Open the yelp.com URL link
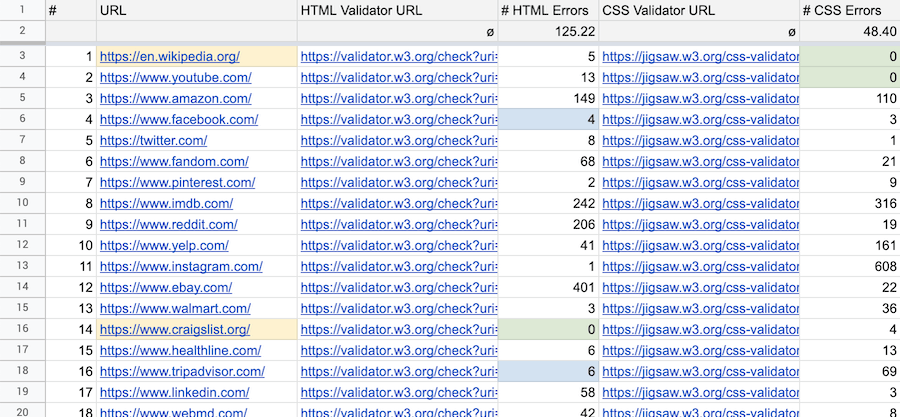This screenshot has height=417, width=900. (164, 246)
